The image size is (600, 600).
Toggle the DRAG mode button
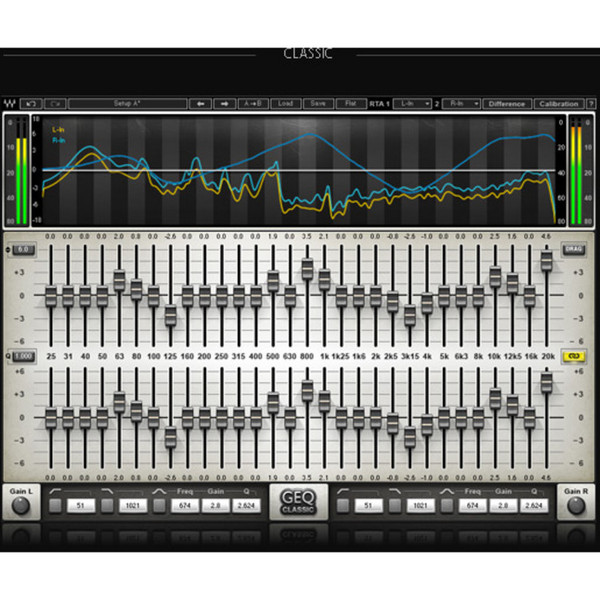click(573, 249)
